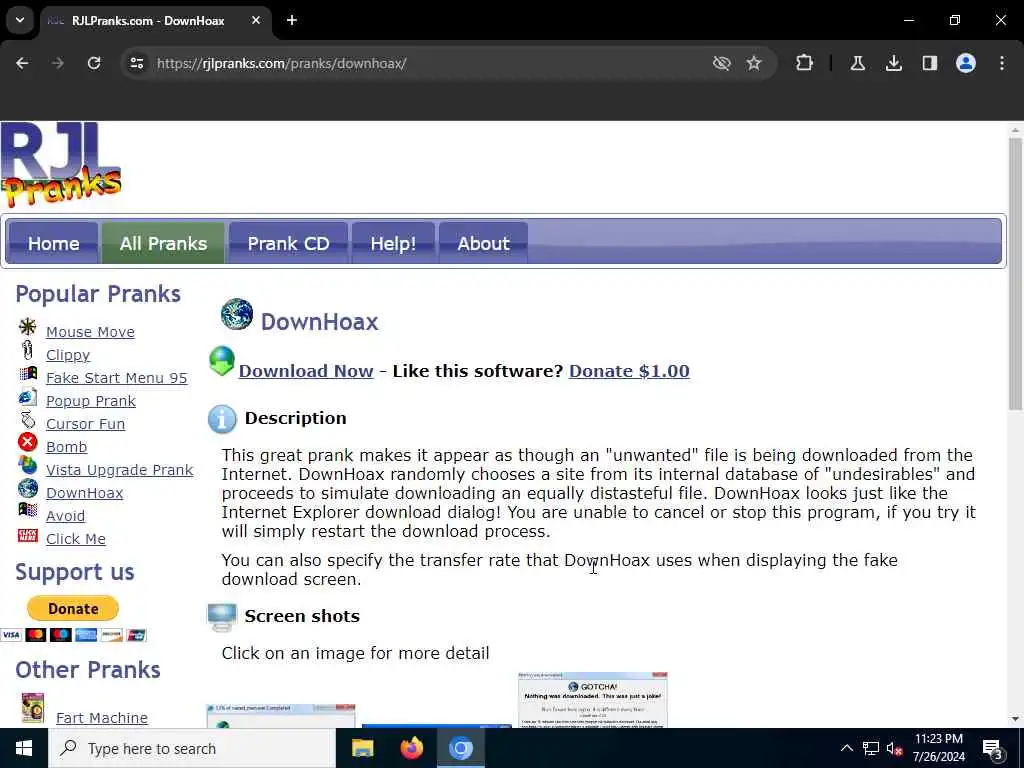Viewport: 1024px width, 768px height.
Task: Open the tab search dropdown arrow
Action: (x=20, y=20)
